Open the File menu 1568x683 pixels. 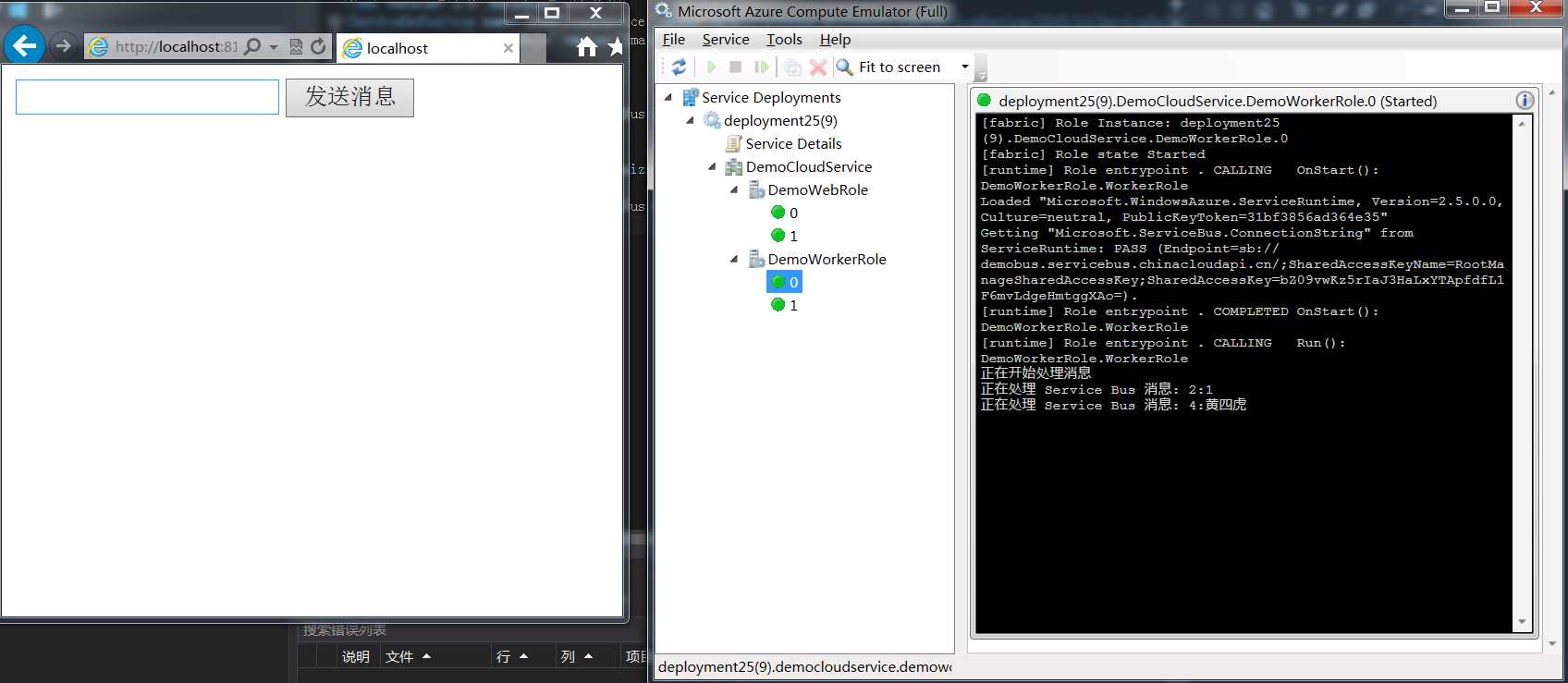(x=674, y=39)
